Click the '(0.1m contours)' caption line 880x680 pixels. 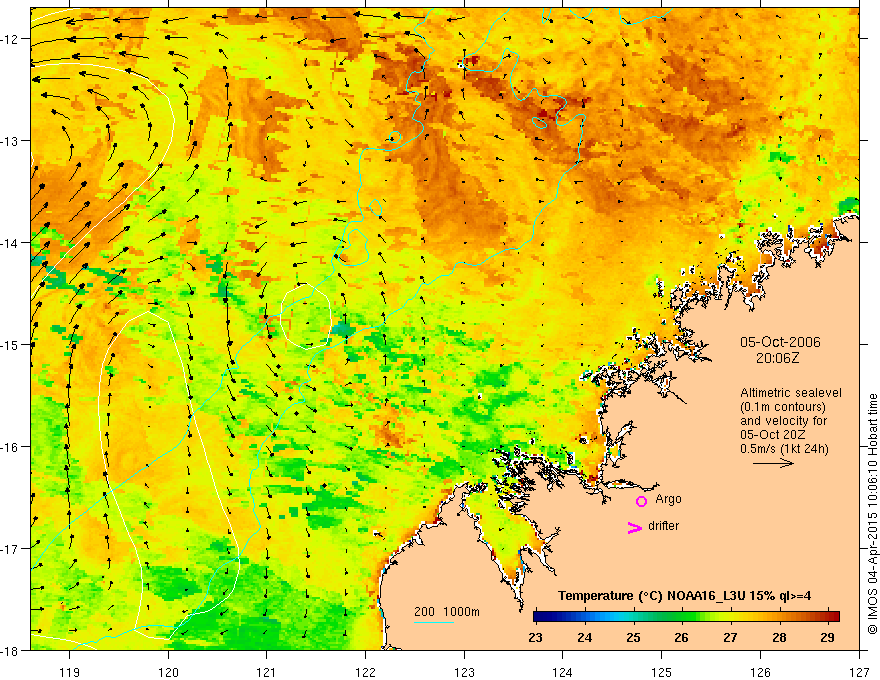click(x=783, y=407)
